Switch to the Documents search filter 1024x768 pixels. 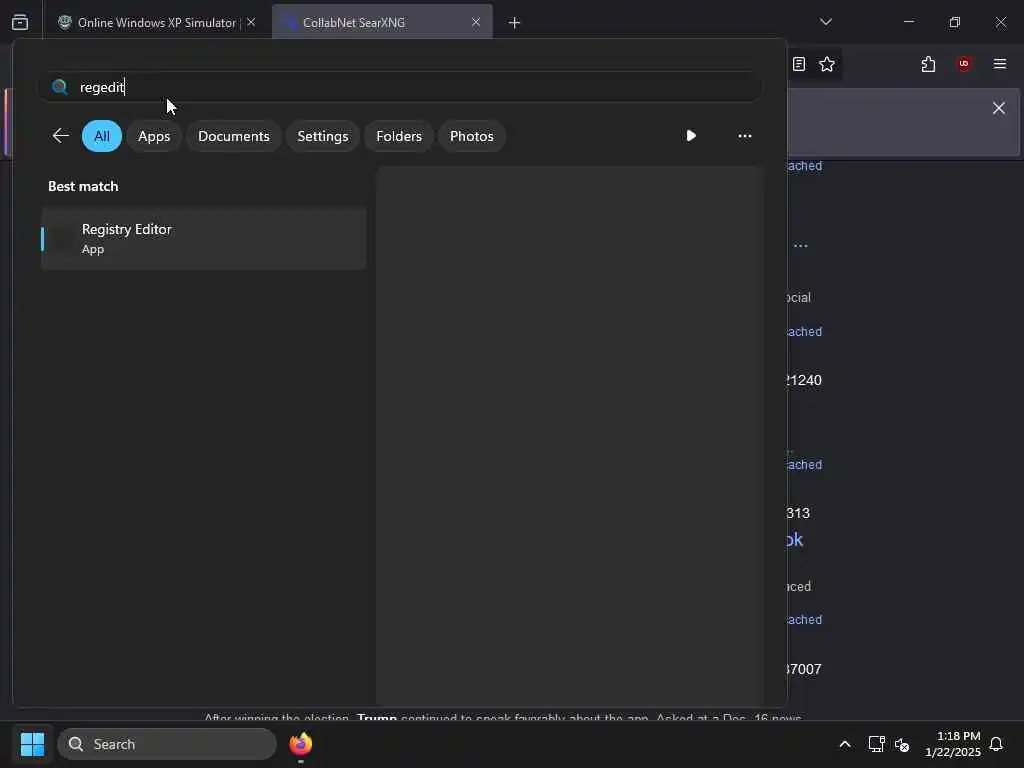pos(234,136)
